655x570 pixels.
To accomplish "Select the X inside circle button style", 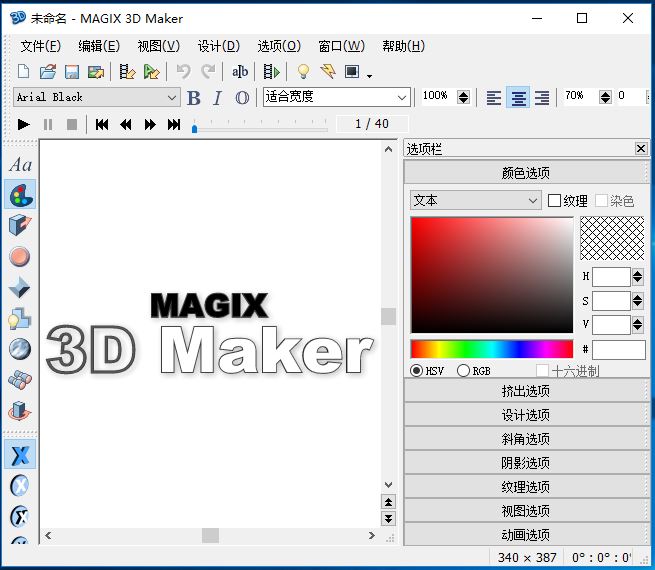I will (20, 486).
